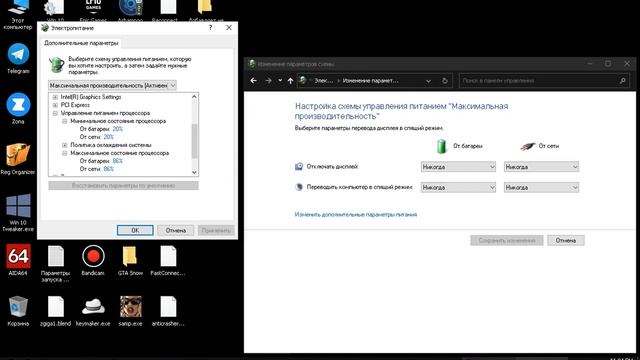Open the anticrasher... file icon
Image resolution: width=640 pixels, height=360 pixels.
click(x=168, y=311)
